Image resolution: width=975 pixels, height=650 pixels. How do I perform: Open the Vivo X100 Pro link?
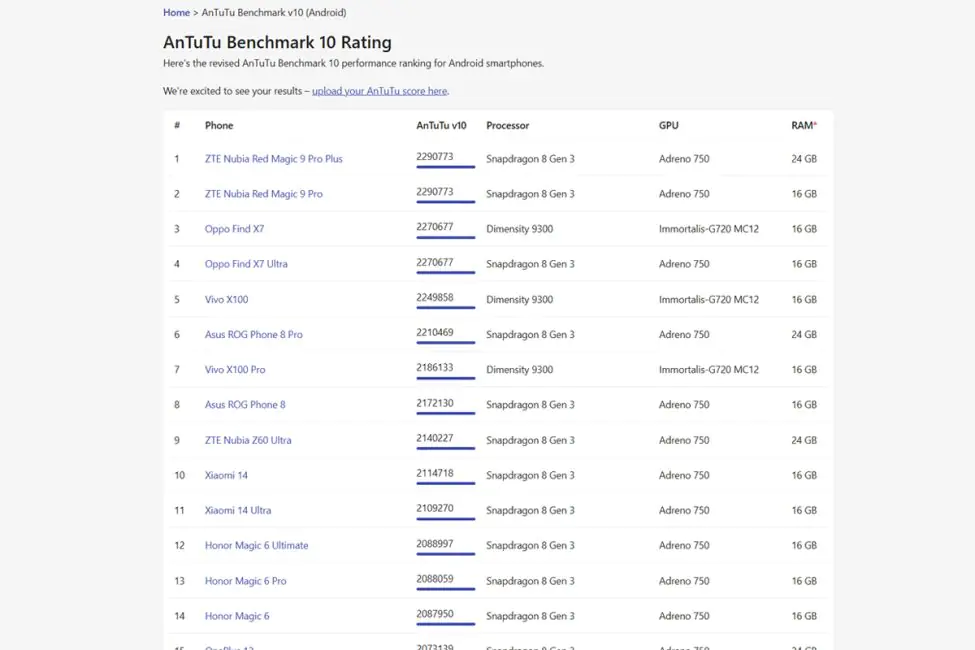point(235,369)
